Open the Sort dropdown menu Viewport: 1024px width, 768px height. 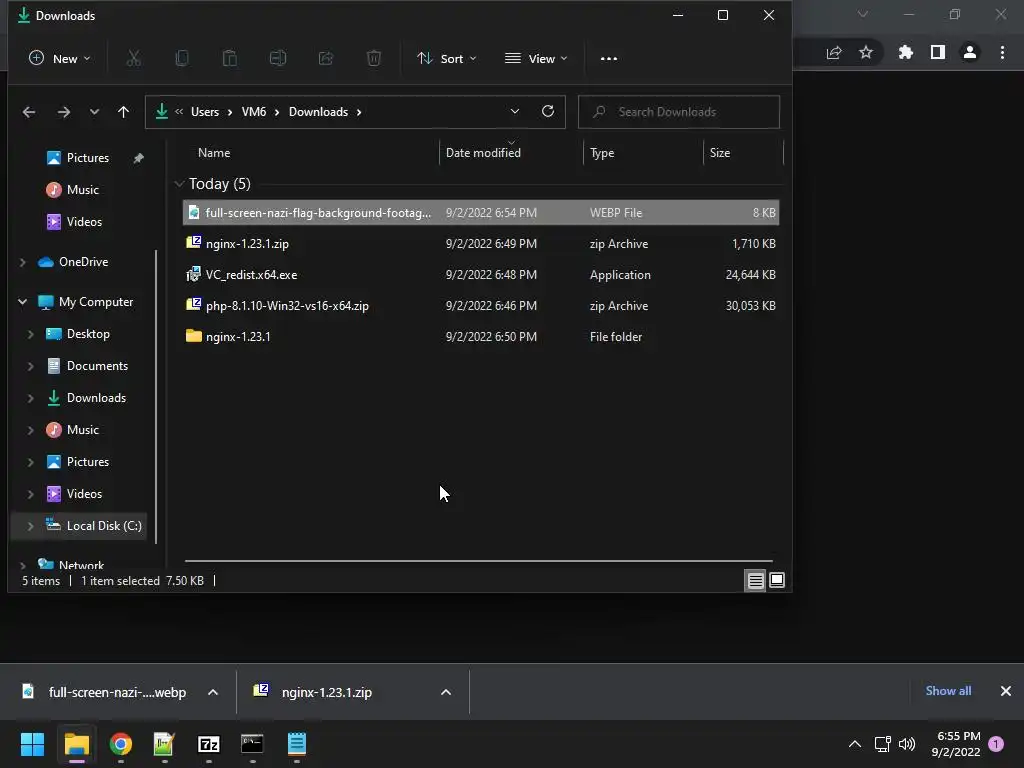coord(447,59)
